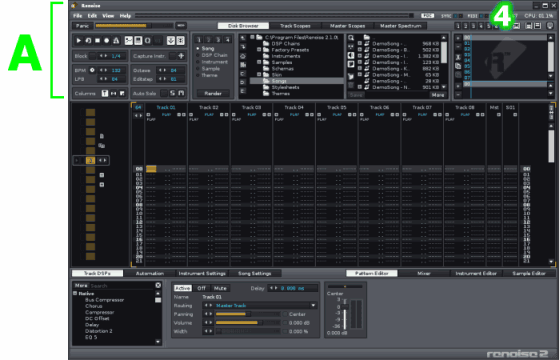The height and width of the screenshot is (360, 560).
Task: Expand the Samples folder in tree
Action: click(x=259, y=62)
